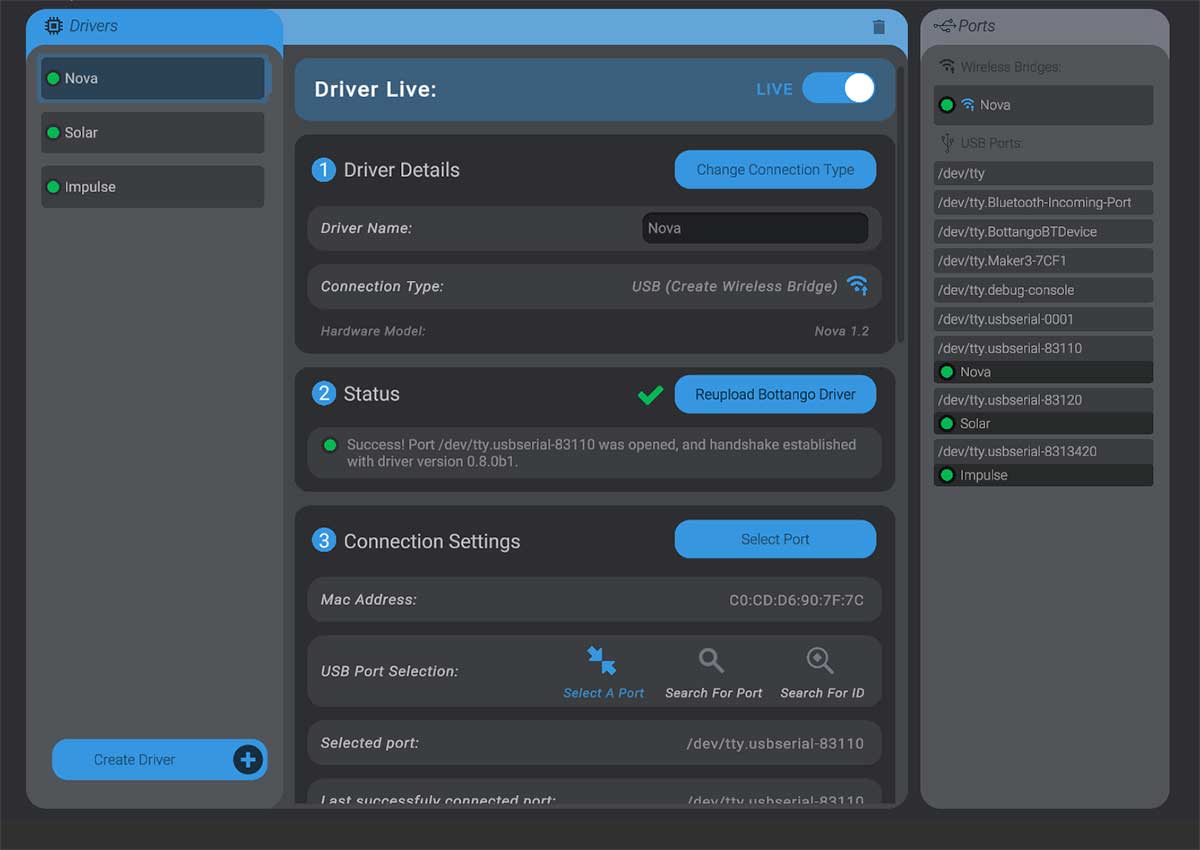Viewport: 1200px width, 850px height.
Task: Click Solar driver under usbserial-83120 port
Action: click(x=1043, y=424)
